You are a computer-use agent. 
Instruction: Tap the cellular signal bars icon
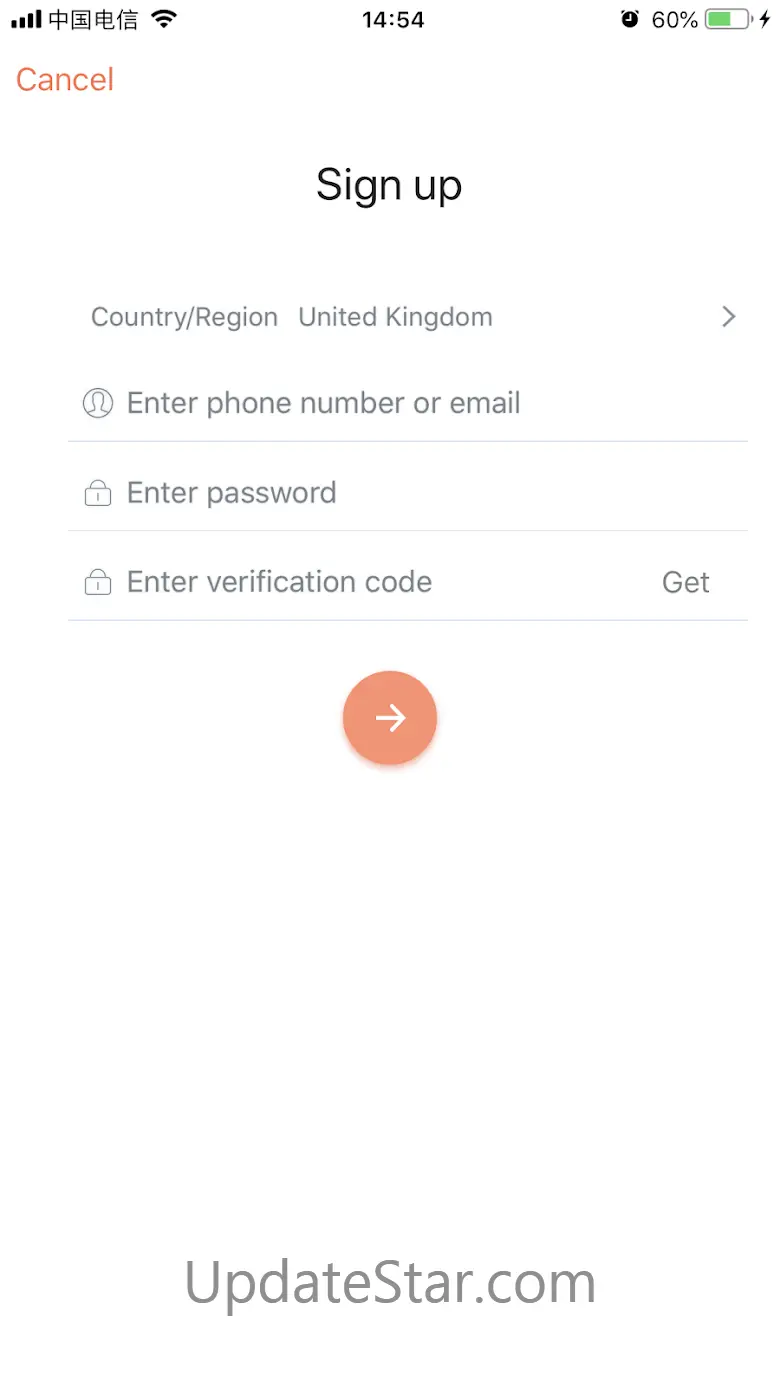coord(26,19)
